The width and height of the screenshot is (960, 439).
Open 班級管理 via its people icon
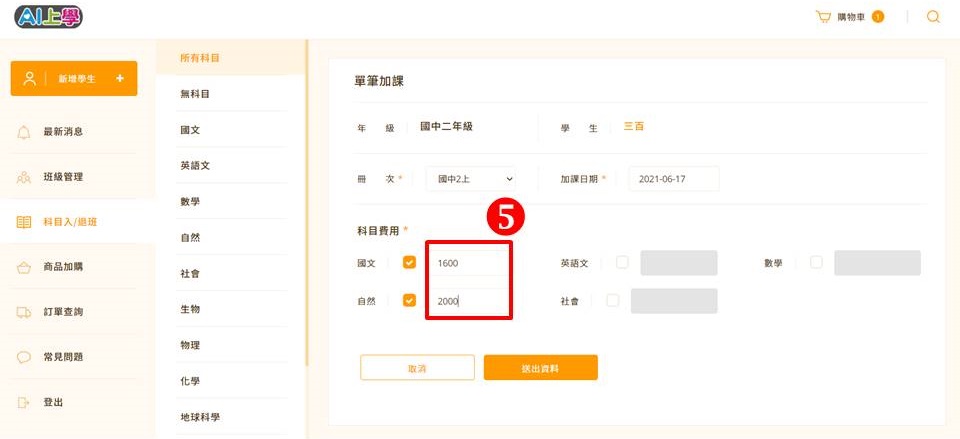click(x=23, y=178)
